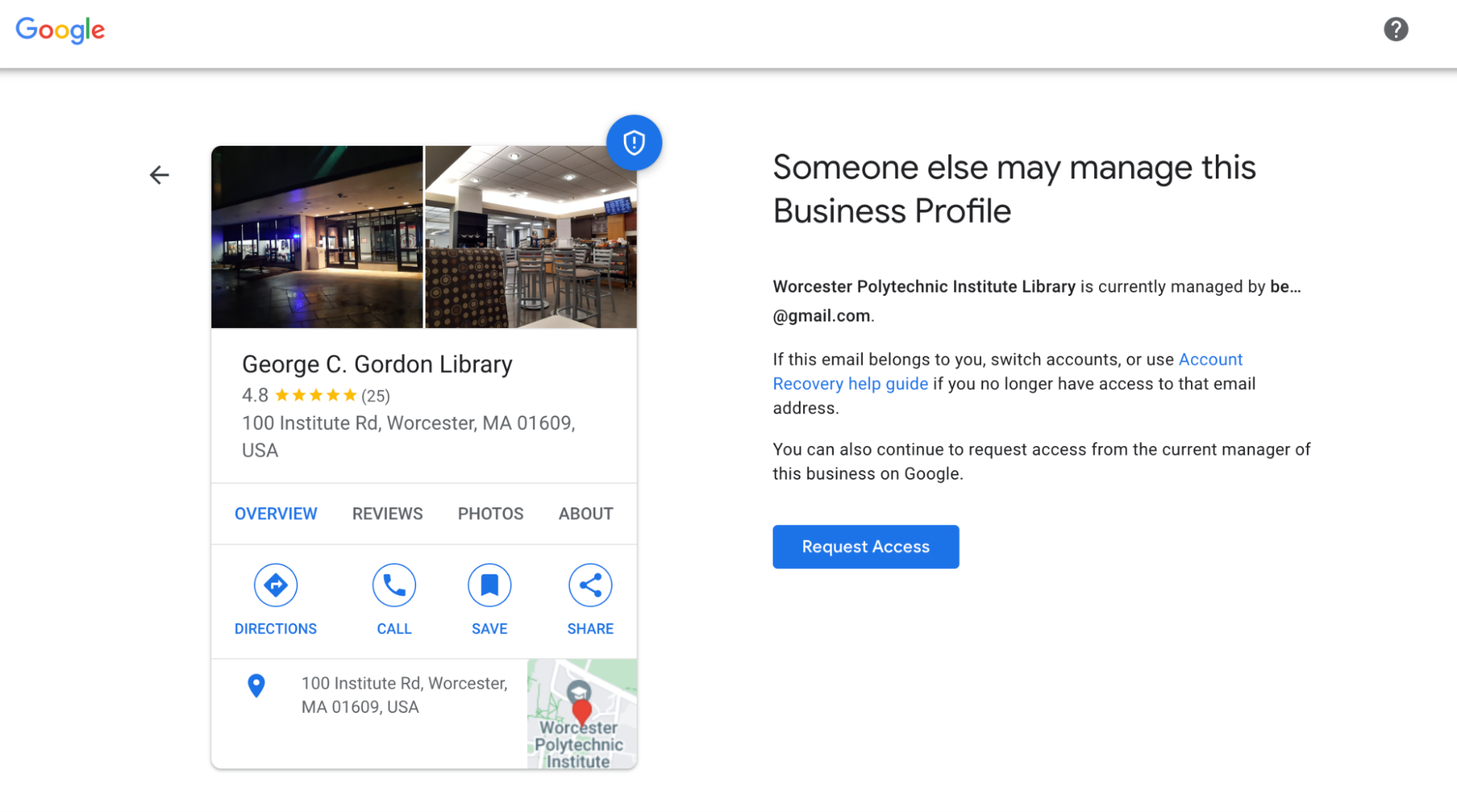Open the help question mark icon

tap(1395, 29)
